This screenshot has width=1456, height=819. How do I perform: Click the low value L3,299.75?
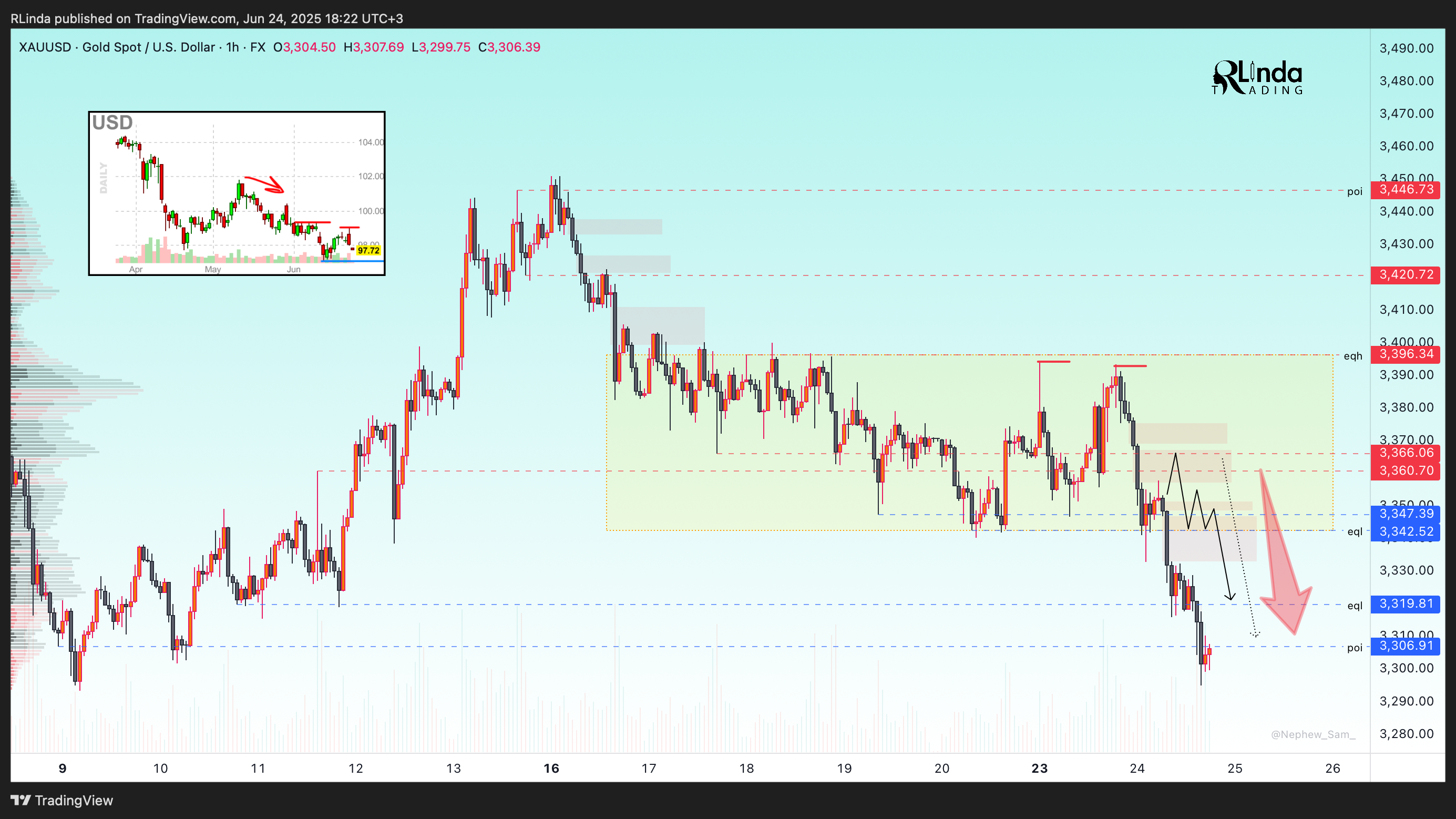coord(441,47)
